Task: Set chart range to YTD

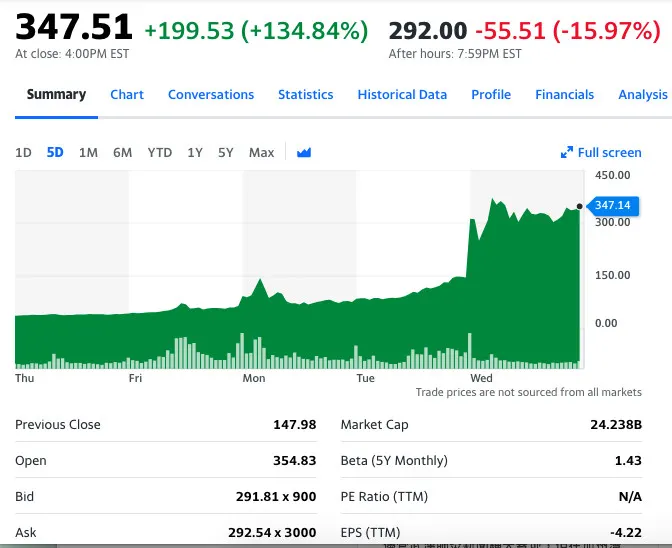Action: [x=159, y=153]
